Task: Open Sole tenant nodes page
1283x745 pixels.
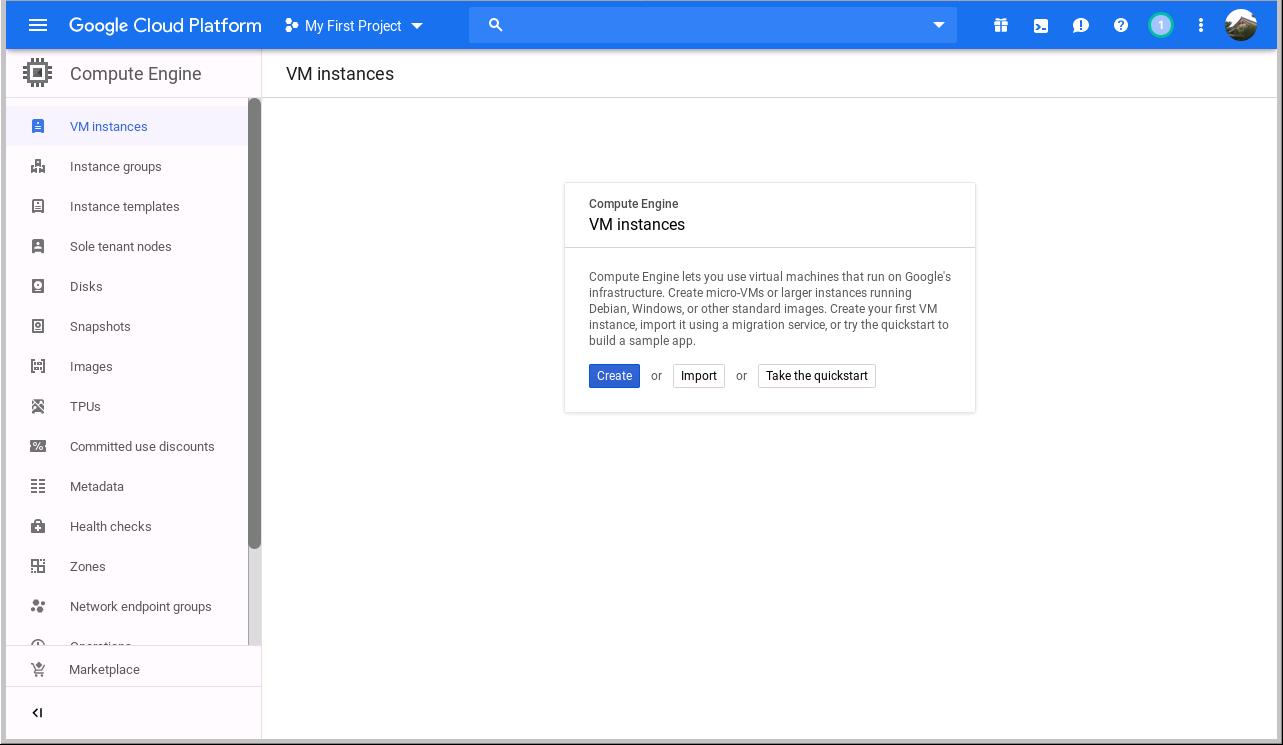Action: pos(127,246)
